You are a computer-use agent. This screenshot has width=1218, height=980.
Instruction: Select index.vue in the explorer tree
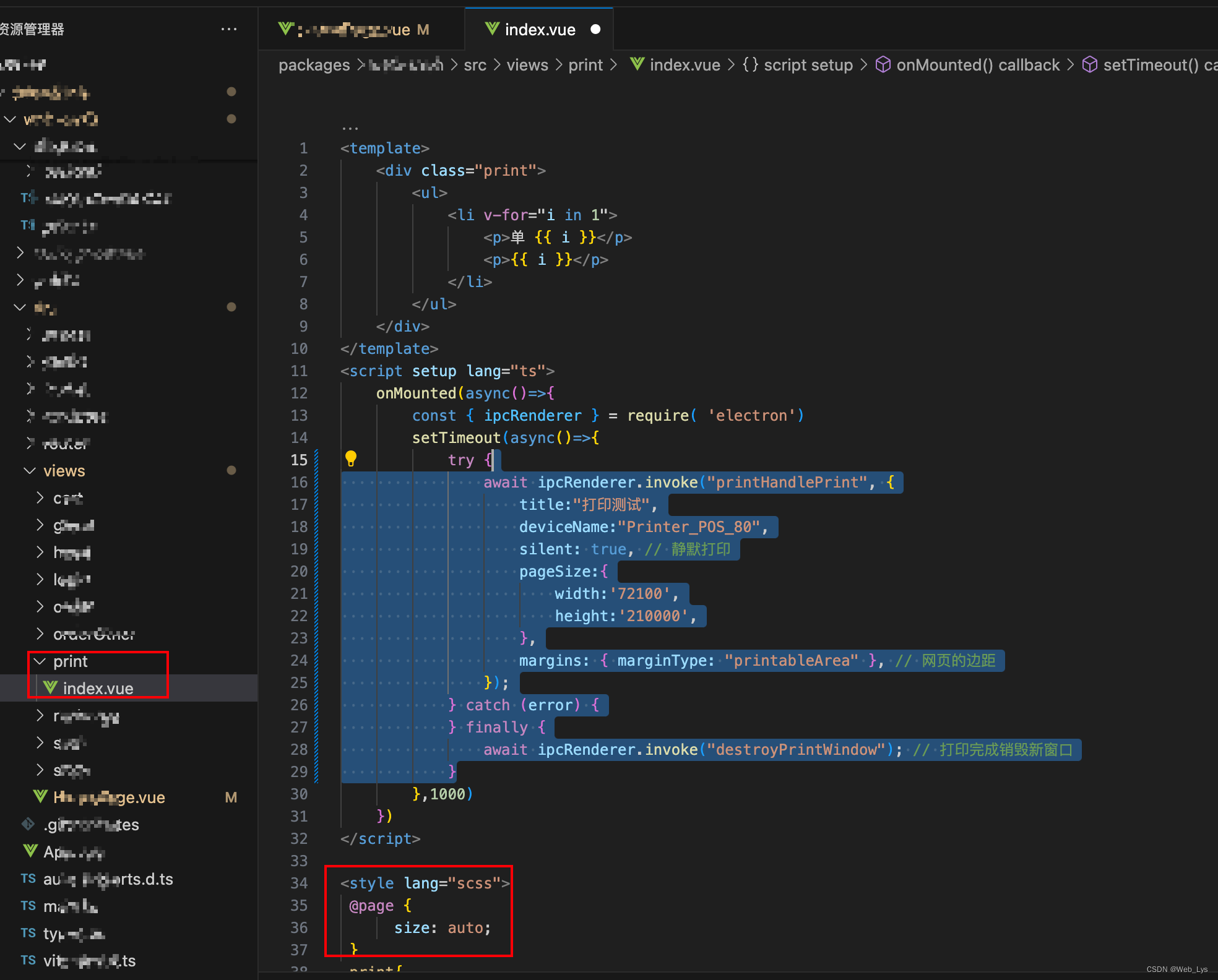129,688
